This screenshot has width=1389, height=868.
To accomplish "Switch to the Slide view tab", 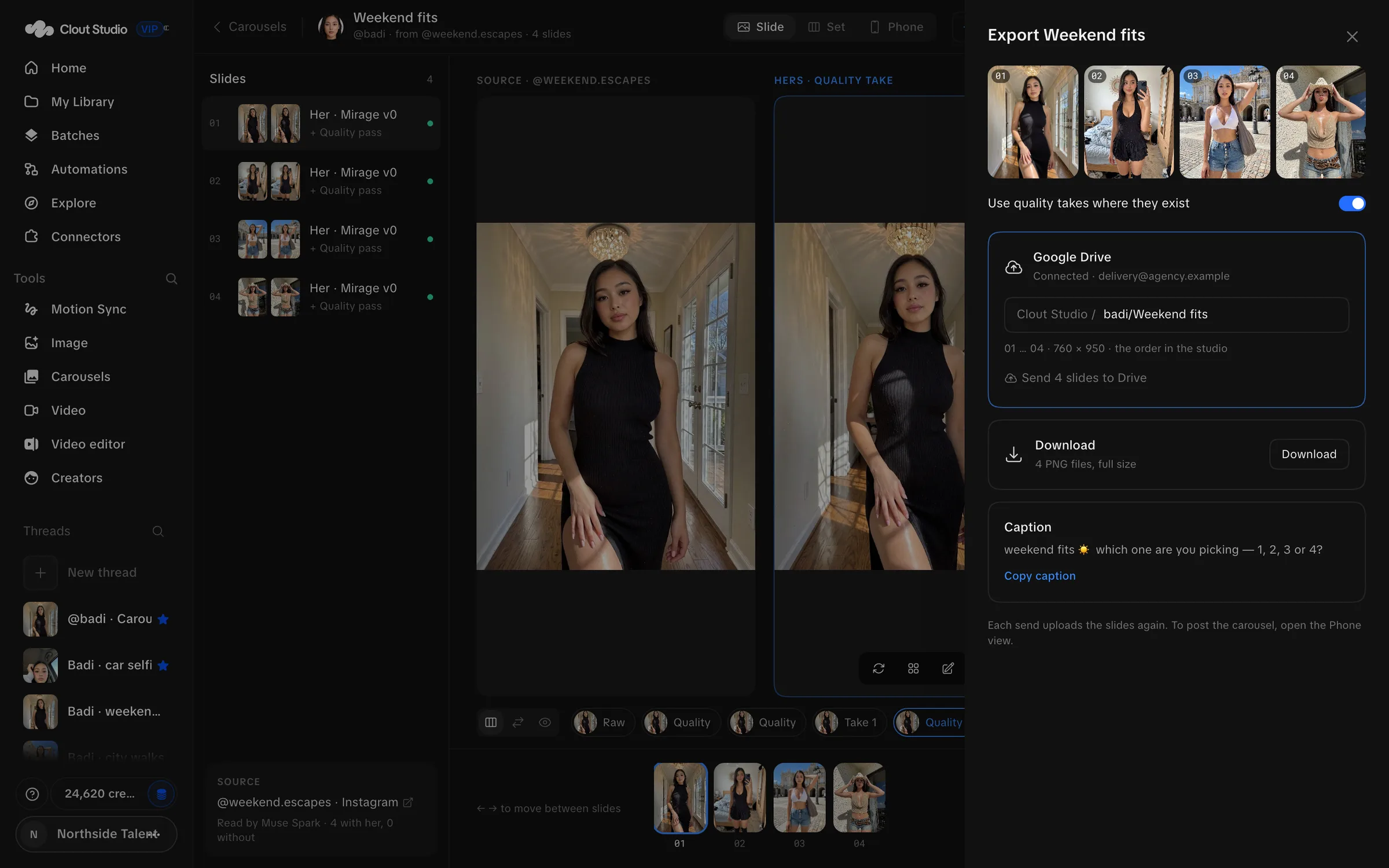I will [760, 27].
